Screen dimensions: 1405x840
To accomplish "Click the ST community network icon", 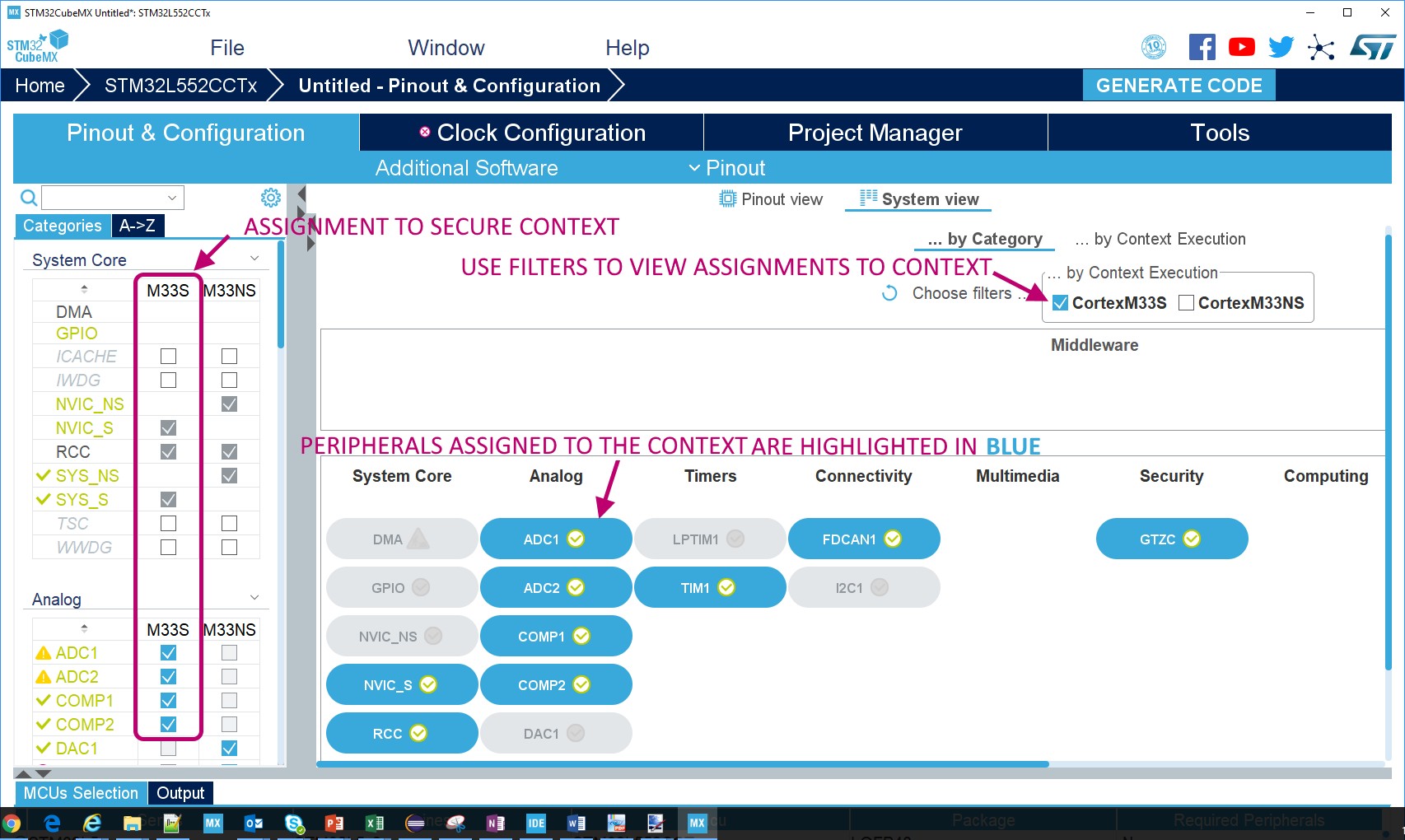I will pos(1321,47).
